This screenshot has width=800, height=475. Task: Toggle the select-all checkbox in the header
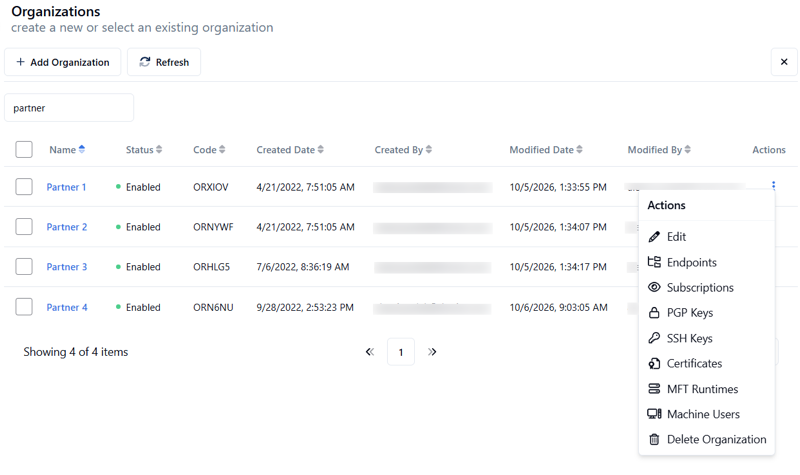point(24,149)
